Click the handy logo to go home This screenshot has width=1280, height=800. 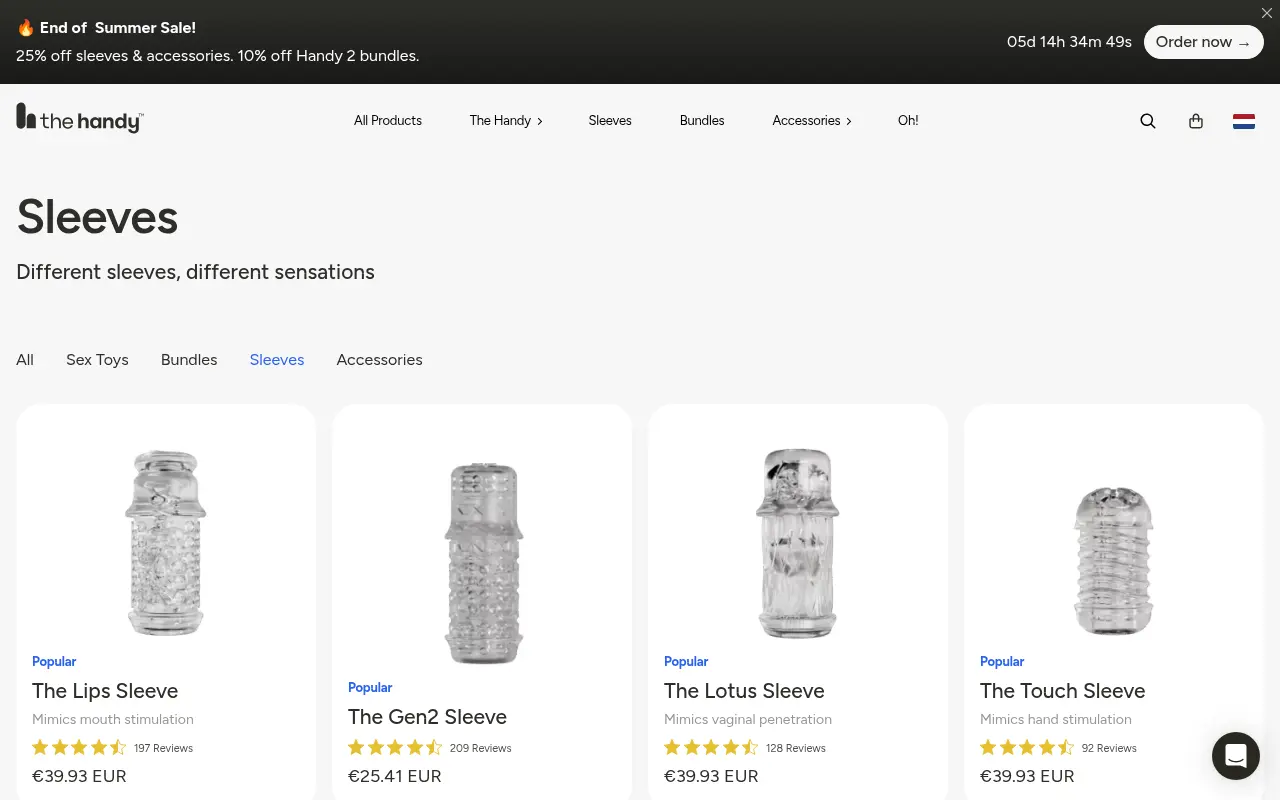click(x=80, y=118)
